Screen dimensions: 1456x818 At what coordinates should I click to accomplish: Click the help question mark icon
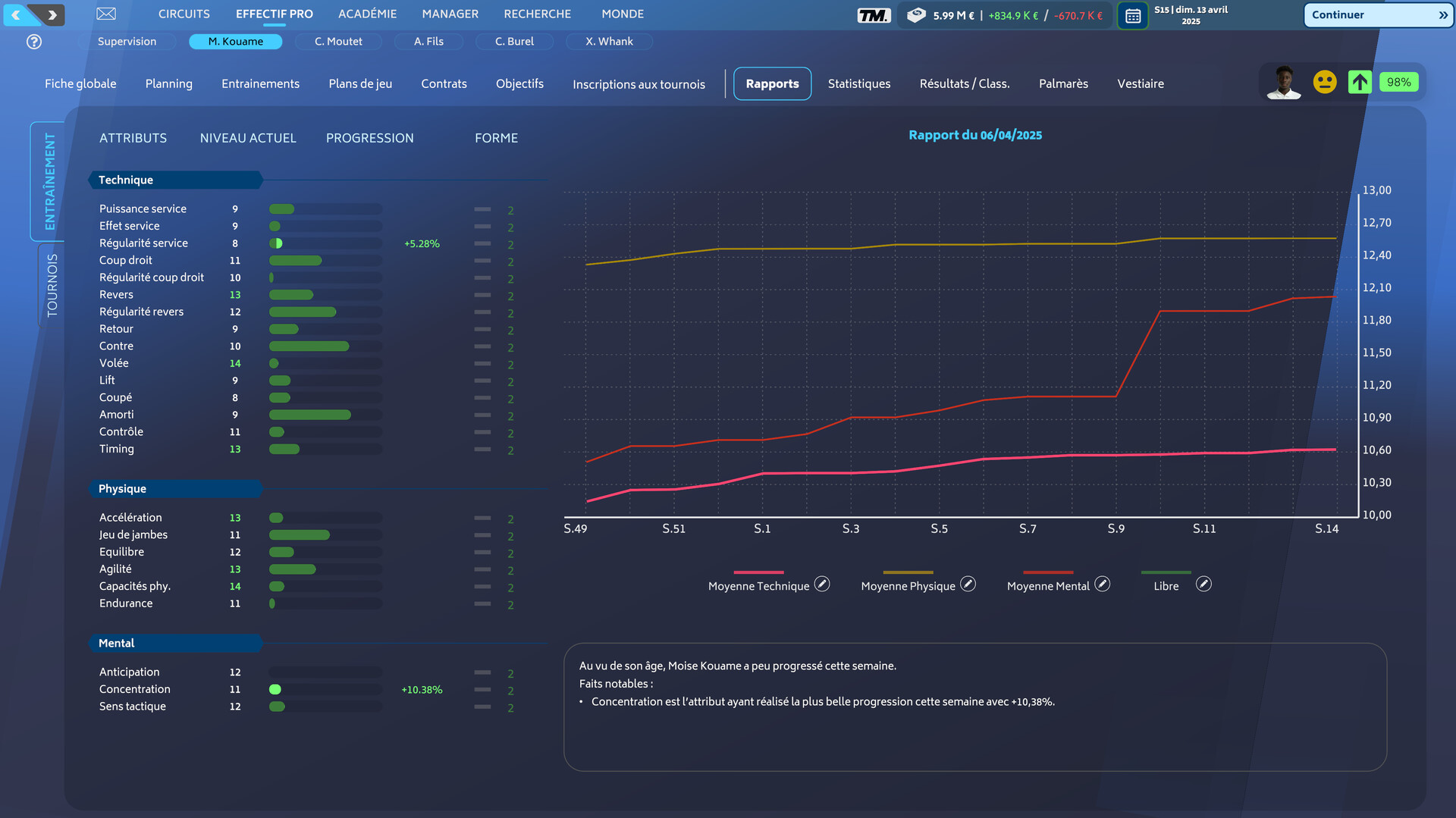coord(34,42)
